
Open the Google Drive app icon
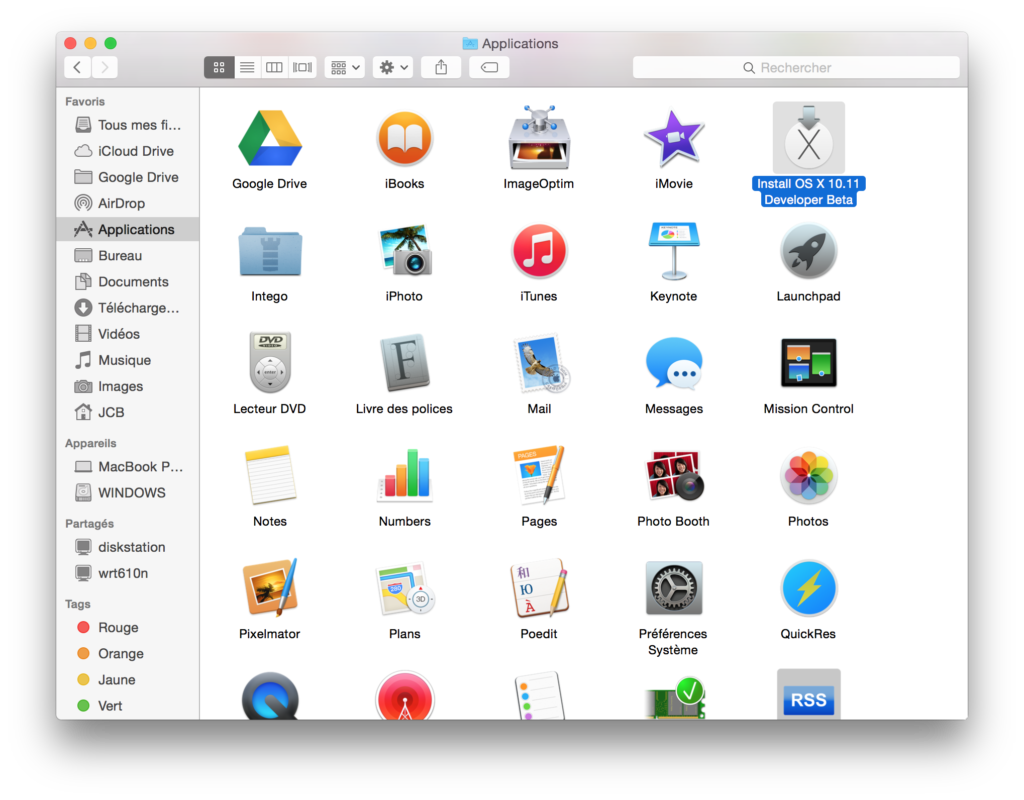pos(270,138)
